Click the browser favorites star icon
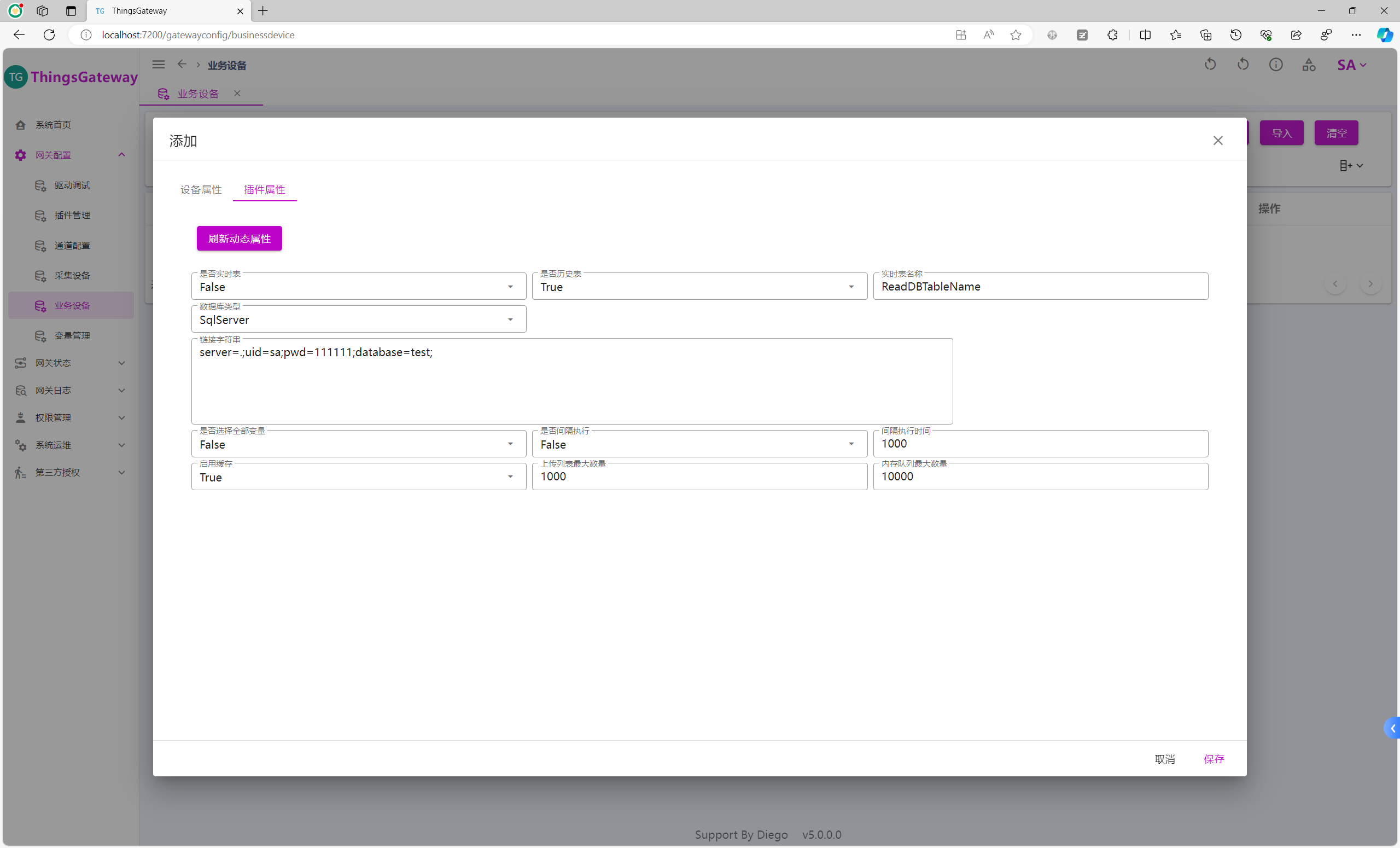 pyautogui.click(x=1016, y=34)
